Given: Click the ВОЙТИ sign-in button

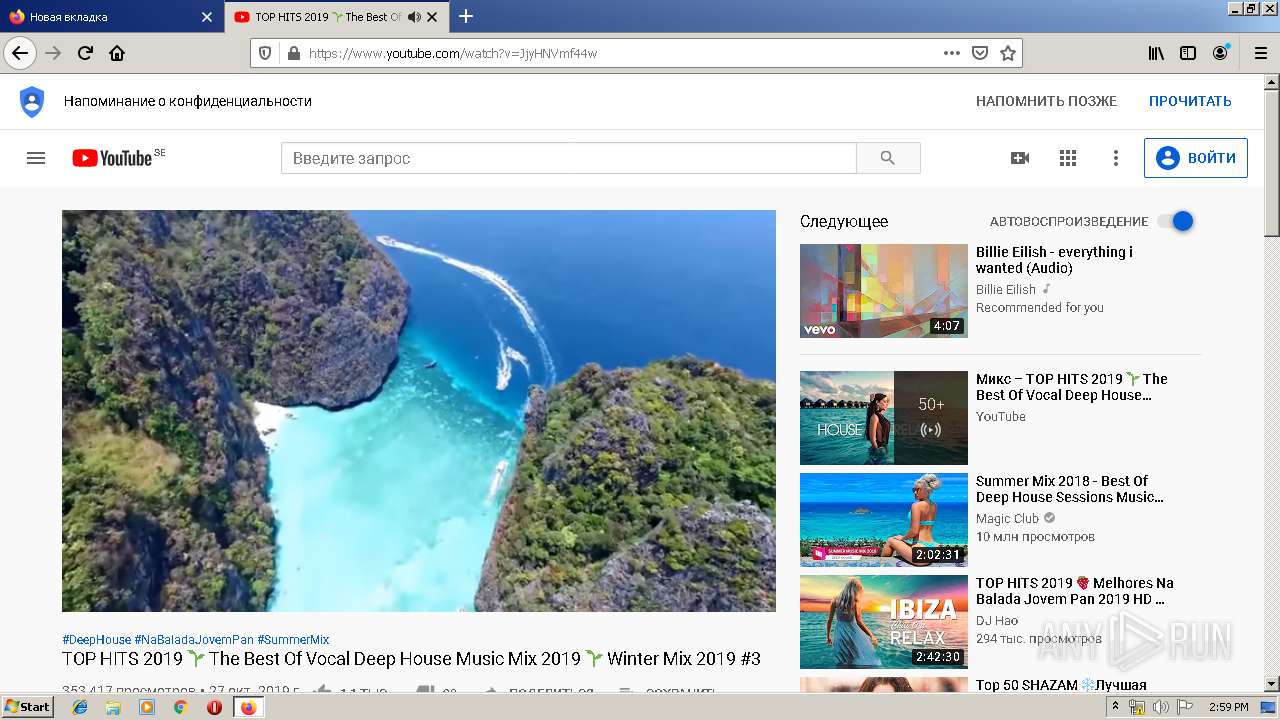Looking at the screenshot, I should [1196, 158].
